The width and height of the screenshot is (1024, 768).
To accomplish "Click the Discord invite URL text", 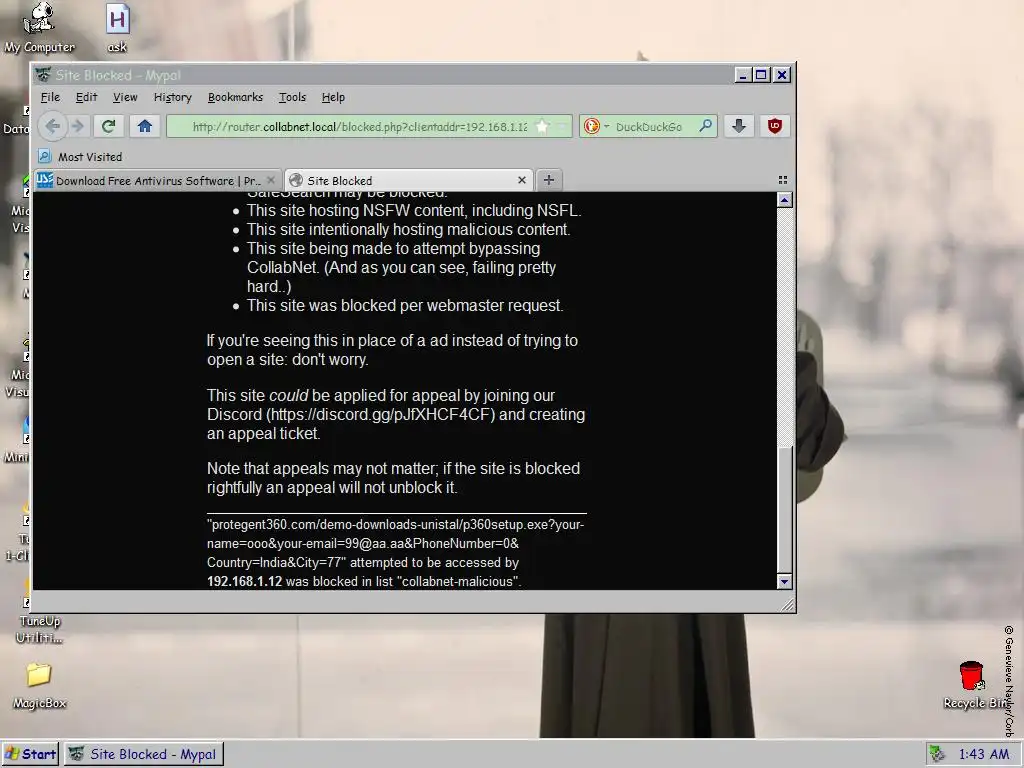I will (x=382, y=415).
